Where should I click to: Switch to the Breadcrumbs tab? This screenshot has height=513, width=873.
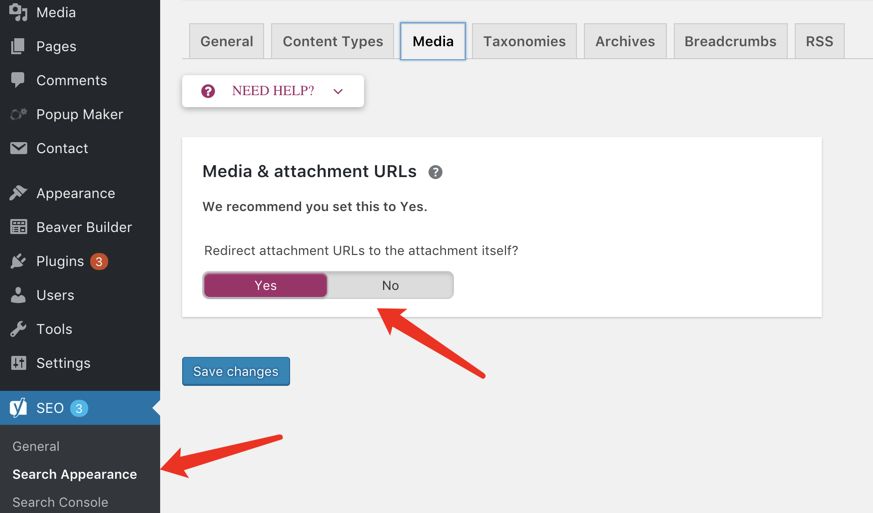click(730, 41)
